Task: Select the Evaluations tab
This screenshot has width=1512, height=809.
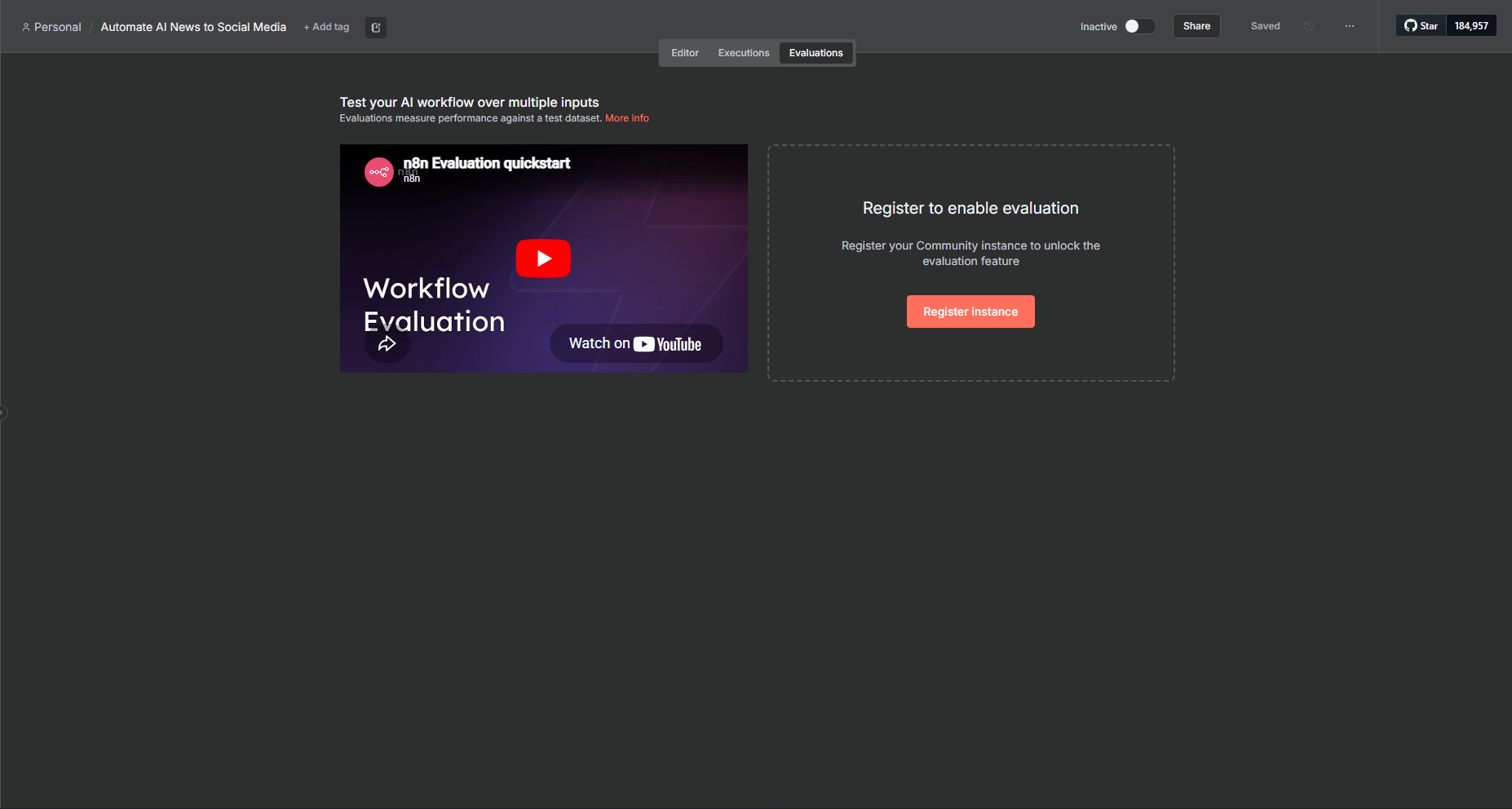Action: pyautogui.click(x=816, y=53)
